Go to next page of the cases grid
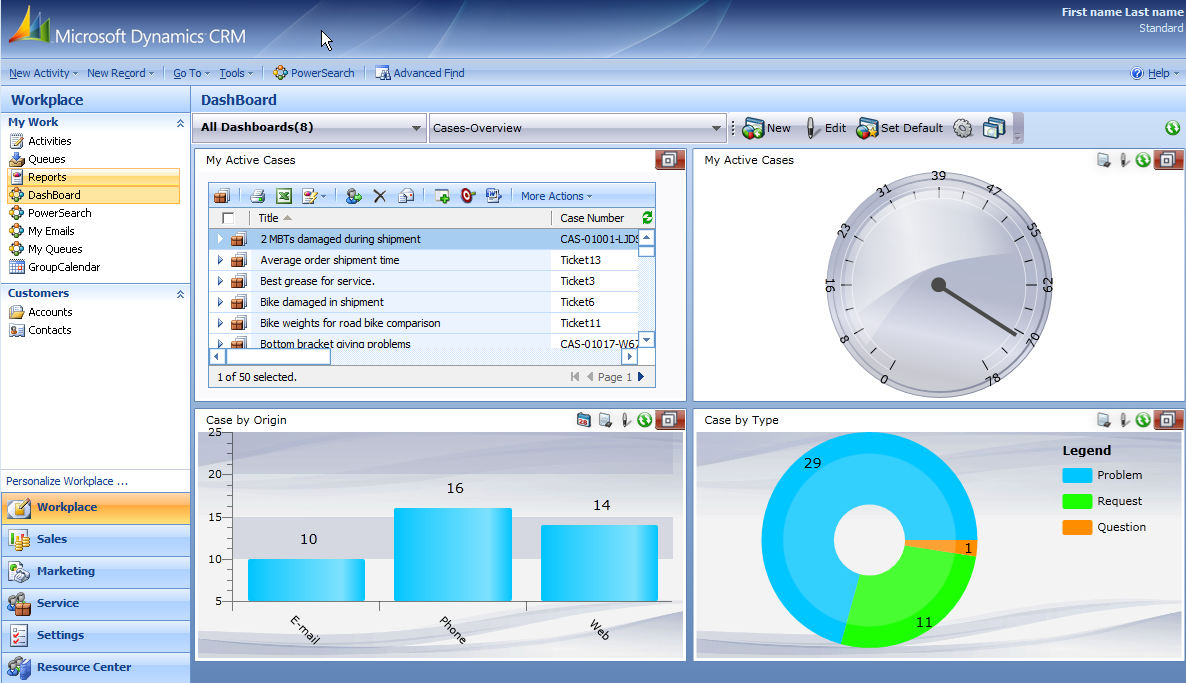1186x683 pixels. (x=641, y=377)
